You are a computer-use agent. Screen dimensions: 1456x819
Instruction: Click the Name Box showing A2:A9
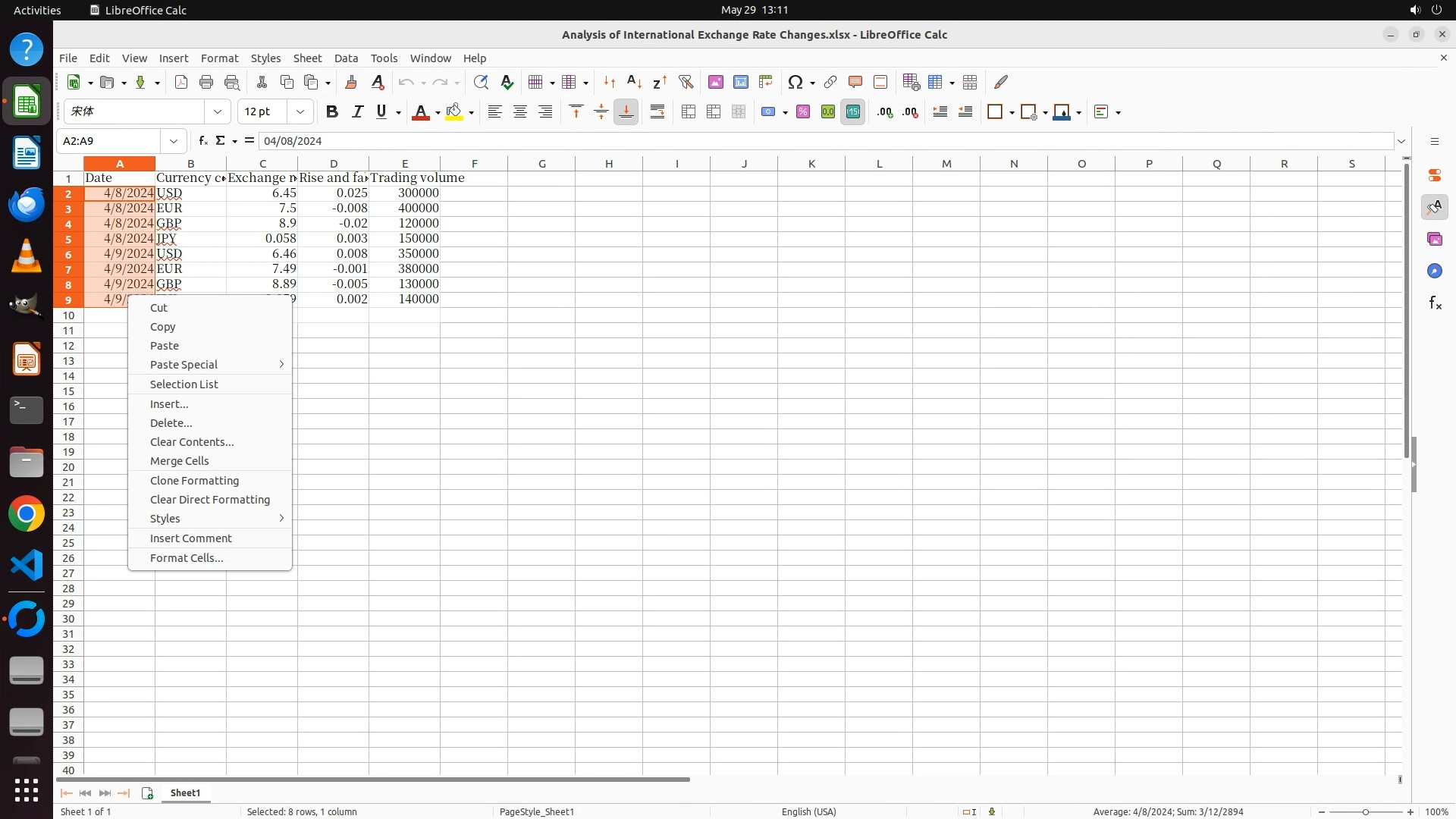[x=111, y=141]
